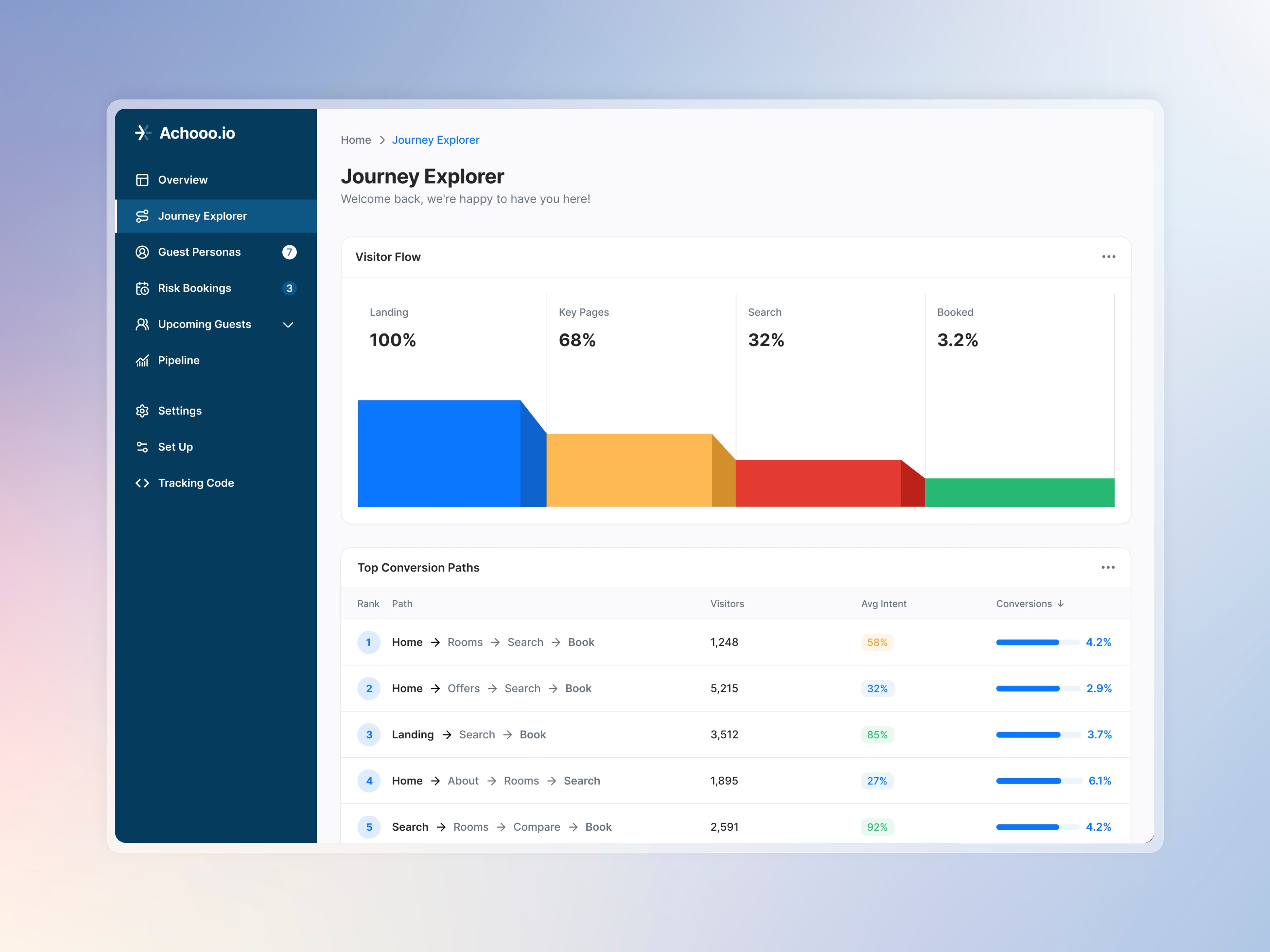Click Journey Explorer breadcrumb link
The width and height of the screenshot is (1270, 952).
pyautogui.click(x=435, y=140)
